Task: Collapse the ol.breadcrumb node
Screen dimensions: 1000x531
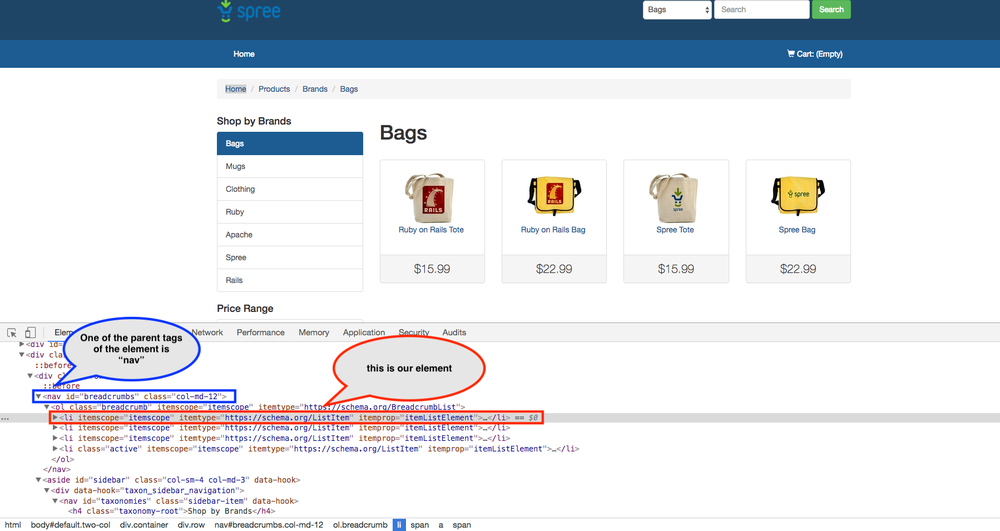Action: coord(47,407)
